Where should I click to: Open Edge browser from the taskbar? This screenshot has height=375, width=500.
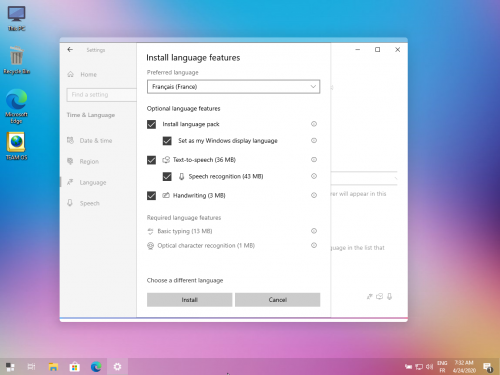(96, 367)
